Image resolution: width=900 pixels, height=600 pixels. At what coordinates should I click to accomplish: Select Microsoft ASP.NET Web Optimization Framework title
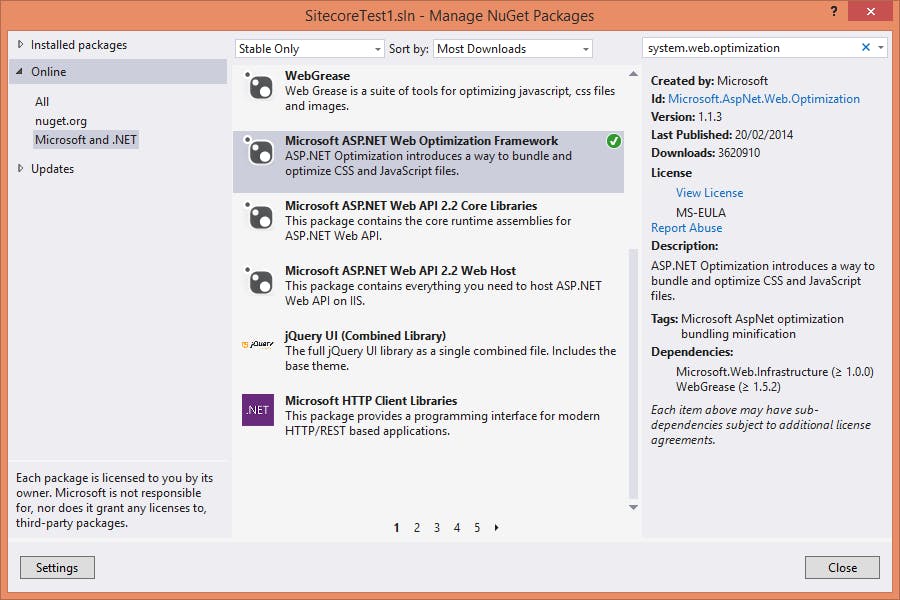pos(421,141)
